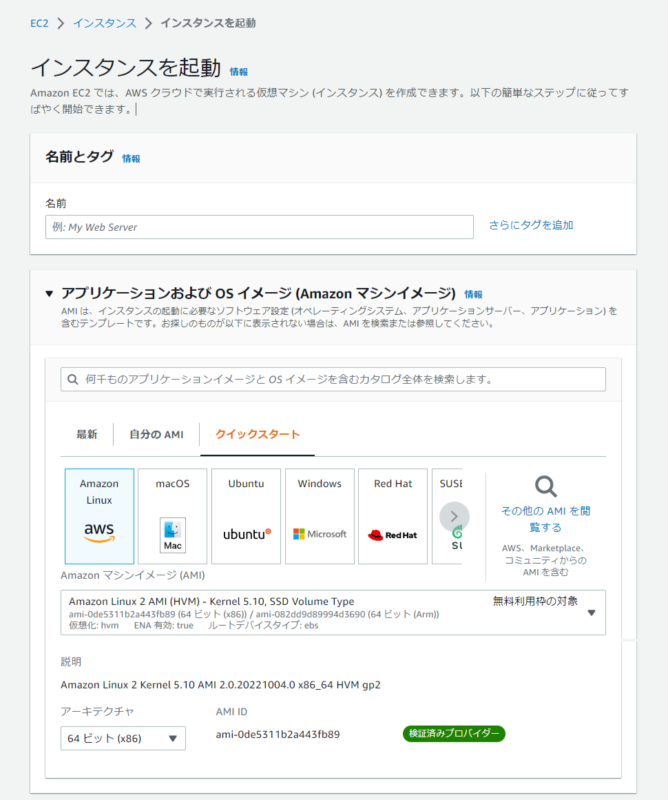This screenshot has width=668, height=800.
Task: Open 情報 link beside Amazon マシンイメージ heading
Action: point(473,294)
